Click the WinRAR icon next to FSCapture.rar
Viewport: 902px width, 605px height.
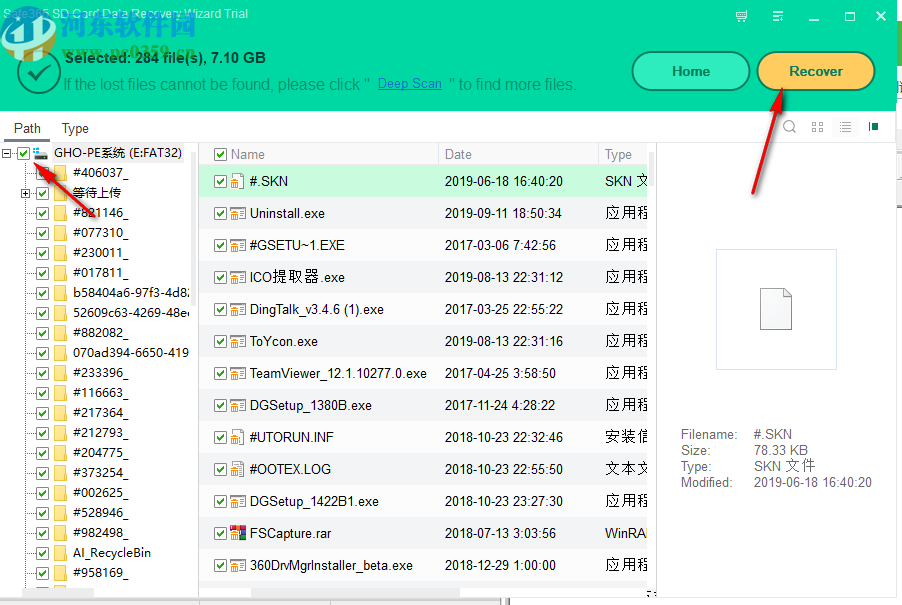[x=236, y=533]
